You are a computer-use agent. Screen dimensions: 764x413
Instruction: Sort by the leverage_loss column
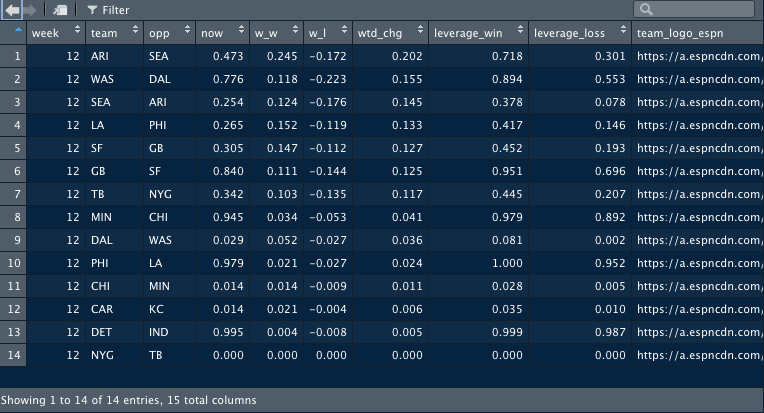click(x=580, y=33)
